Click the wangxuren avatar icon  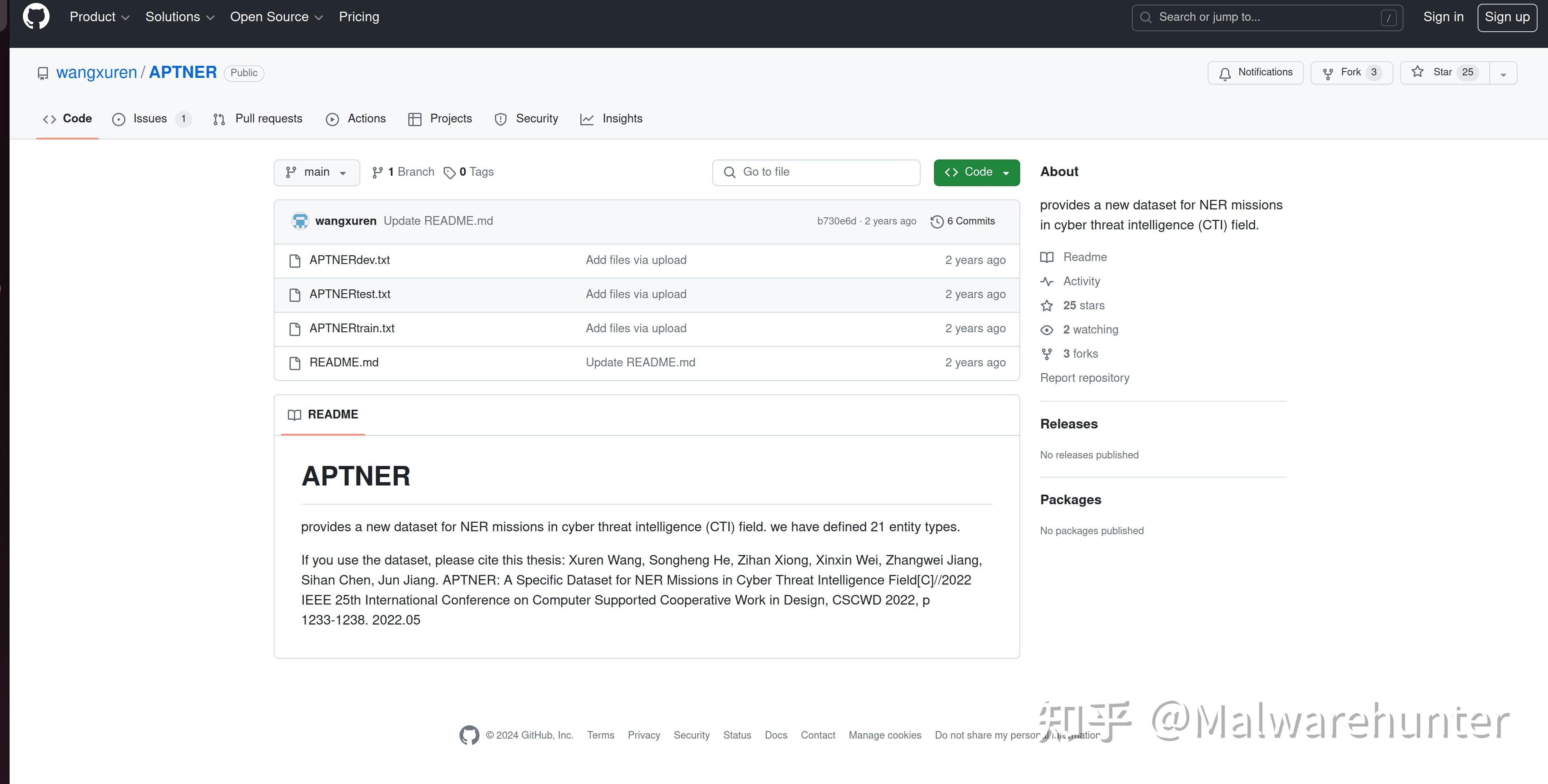point(300,221)
